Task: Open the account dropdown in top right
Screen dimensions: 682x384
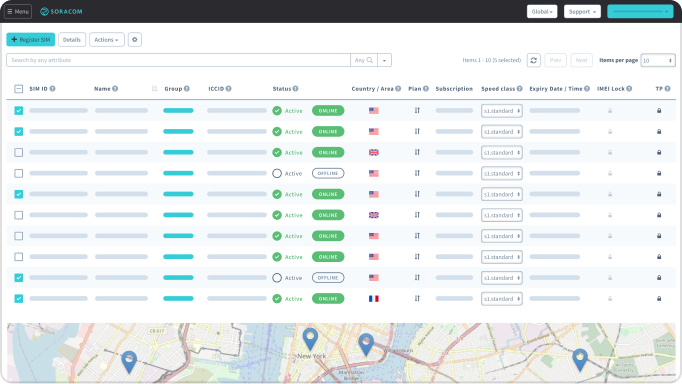Action: tap(640, 12)
